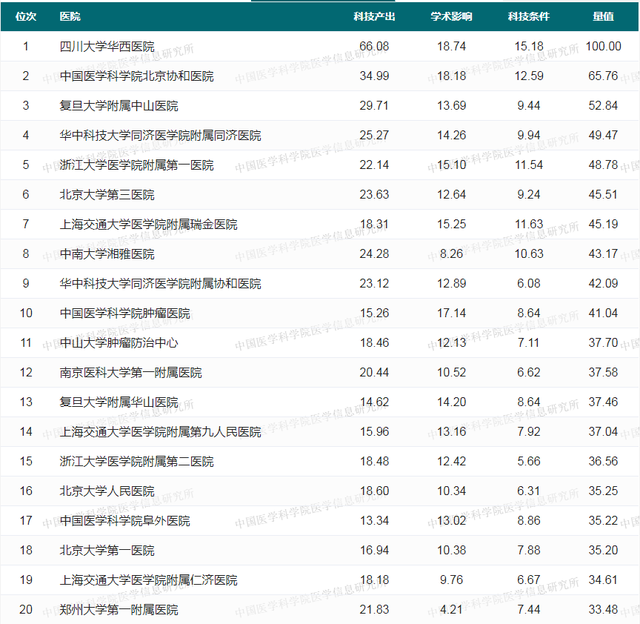This screenshot has height=624, width=640.
Task: Click the 43.17 量值 cell
Action: click(x=603, y=254)
